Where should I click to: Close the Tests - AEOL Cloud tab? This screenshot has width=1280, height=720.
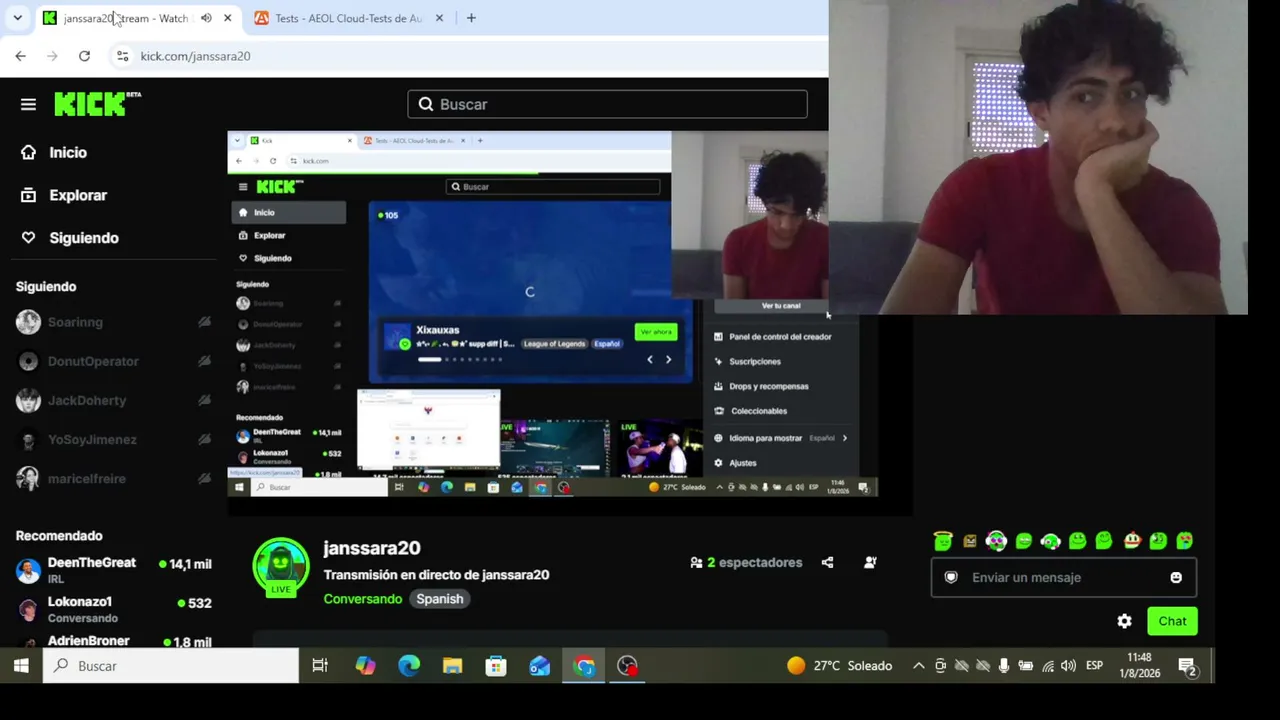pos(439,18)
